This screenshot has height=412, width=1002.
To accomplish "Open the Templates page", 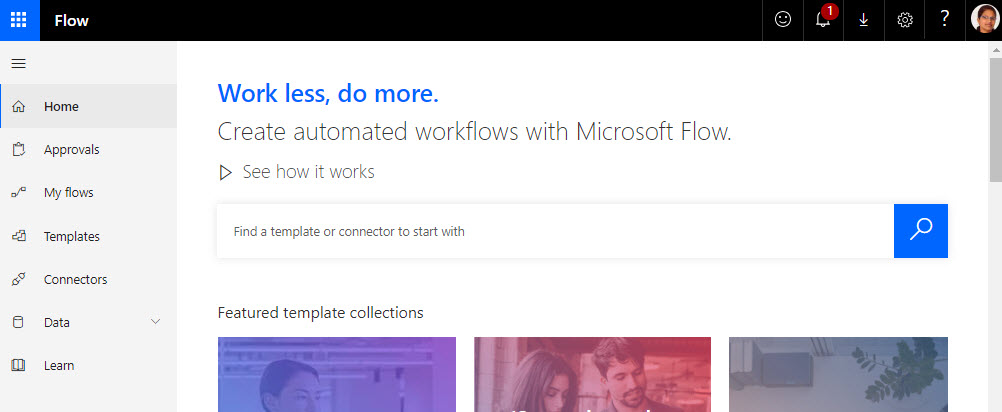I will coord(88,236).
